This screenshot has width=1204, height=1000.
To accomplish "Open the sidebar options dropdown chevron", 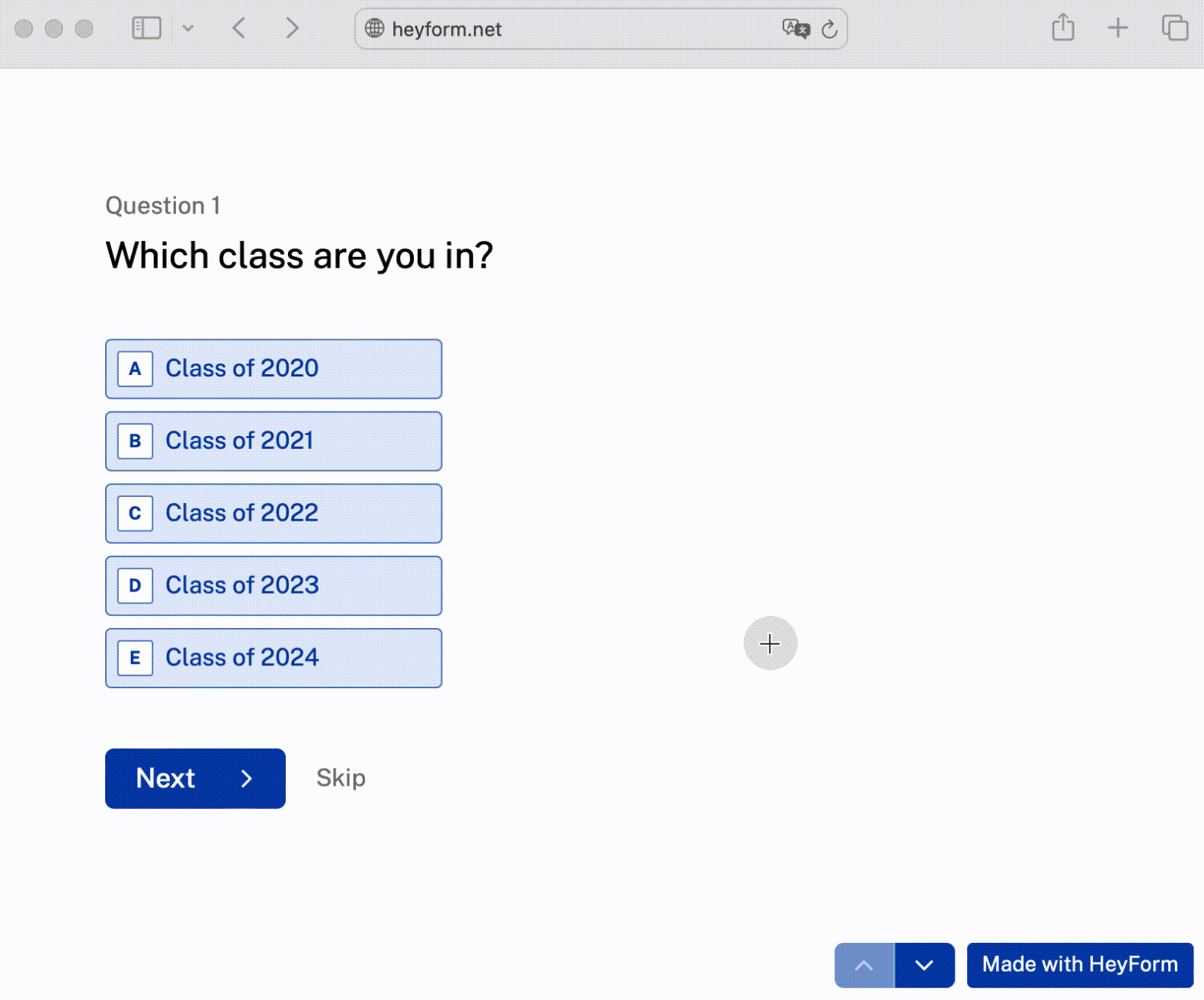I will tap(188, 29).
